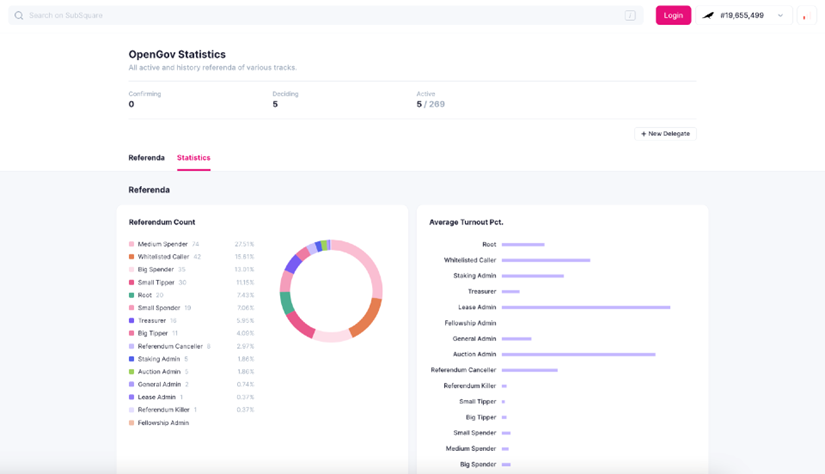
Task: Expand the network dropdown showing #19,655,499
Action: 746,16
